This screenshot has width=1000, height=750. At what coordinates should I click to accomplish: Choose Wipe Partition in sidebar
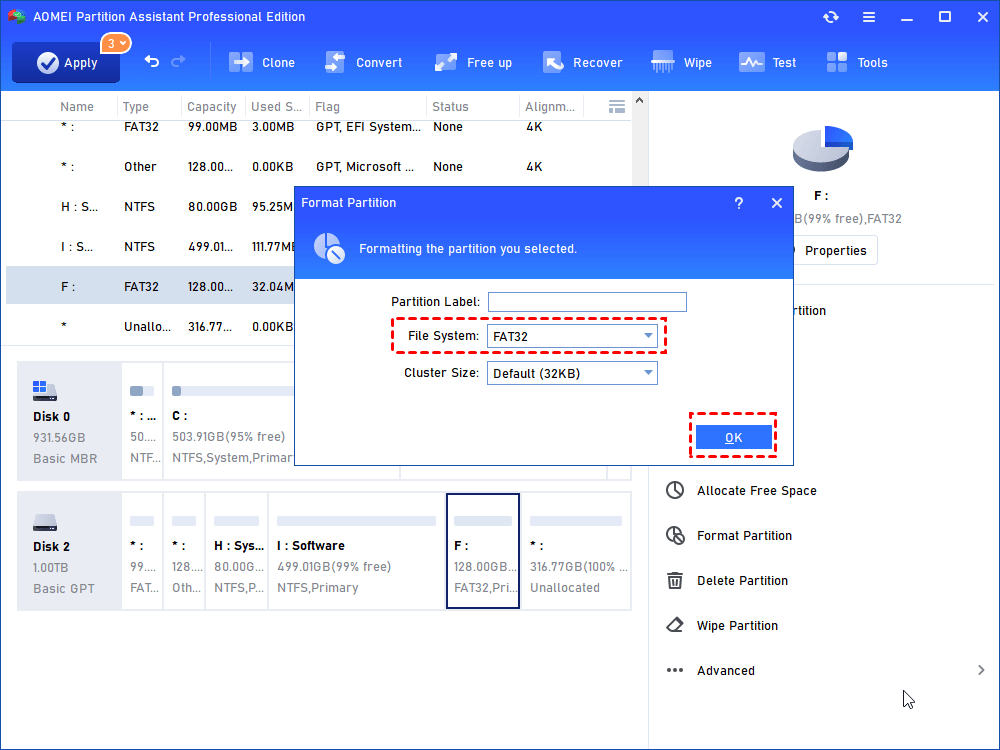[737, 626]
